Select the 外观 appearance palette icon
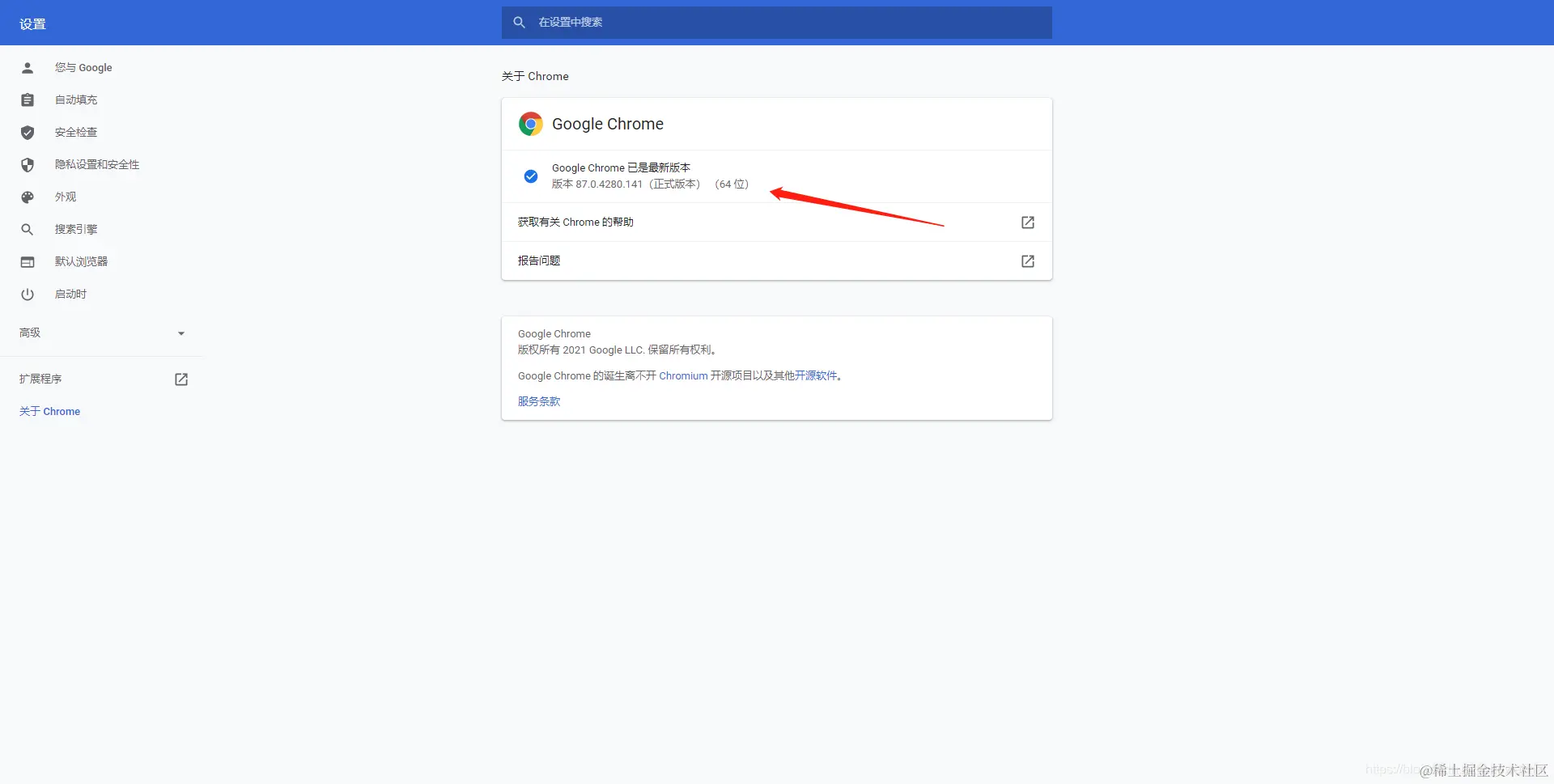This screenshot has width=1554, height=784. [27, 197]
